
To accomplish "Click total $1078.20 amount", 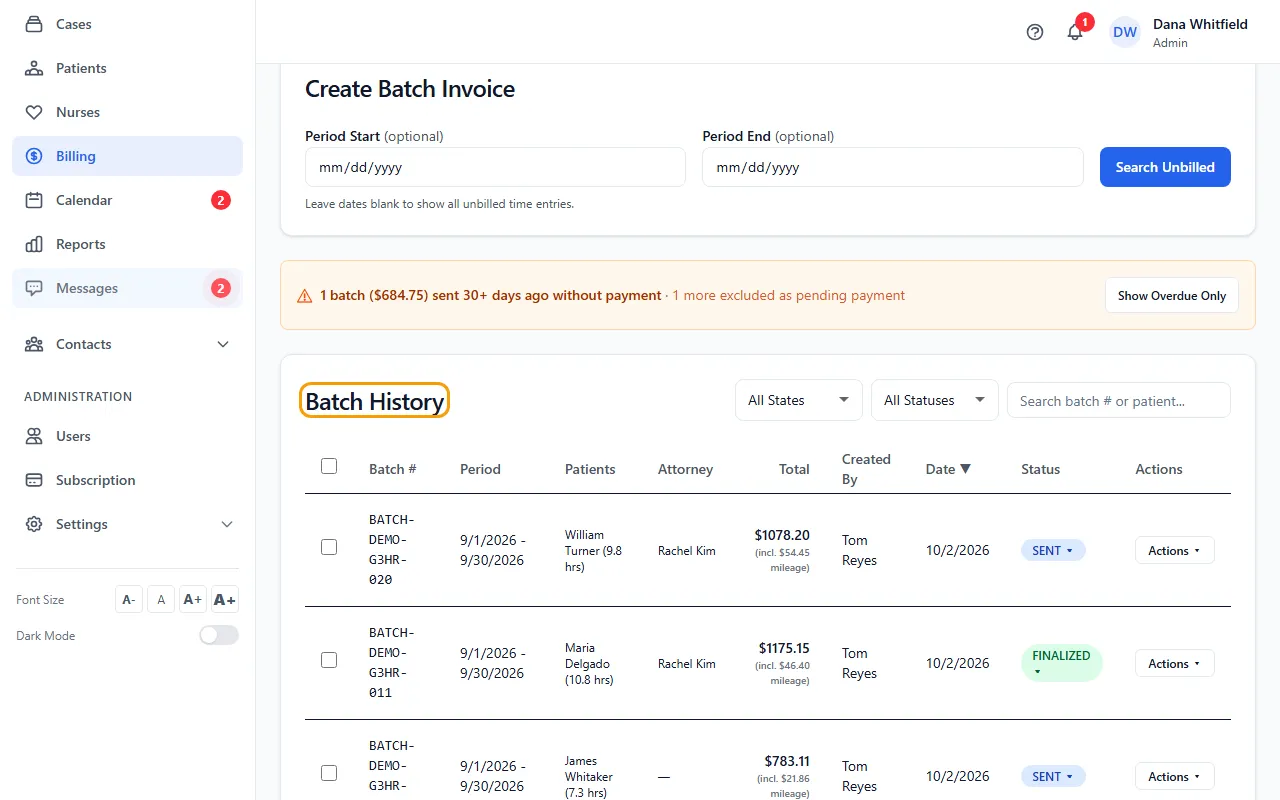I will (x=782, y=535).
